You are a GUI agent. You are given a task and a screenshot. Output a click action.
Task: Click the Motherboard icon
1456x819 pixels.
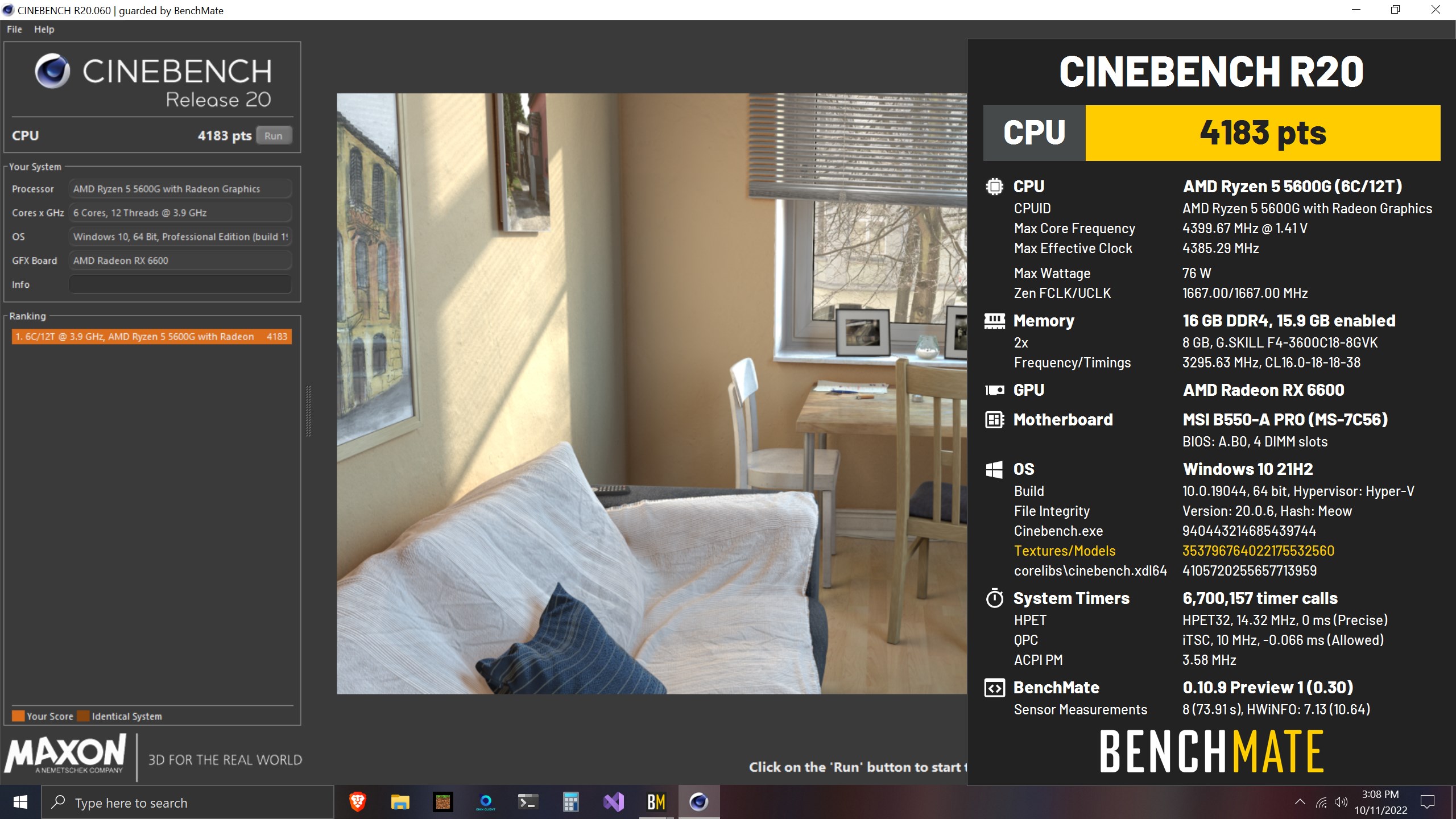994,420
